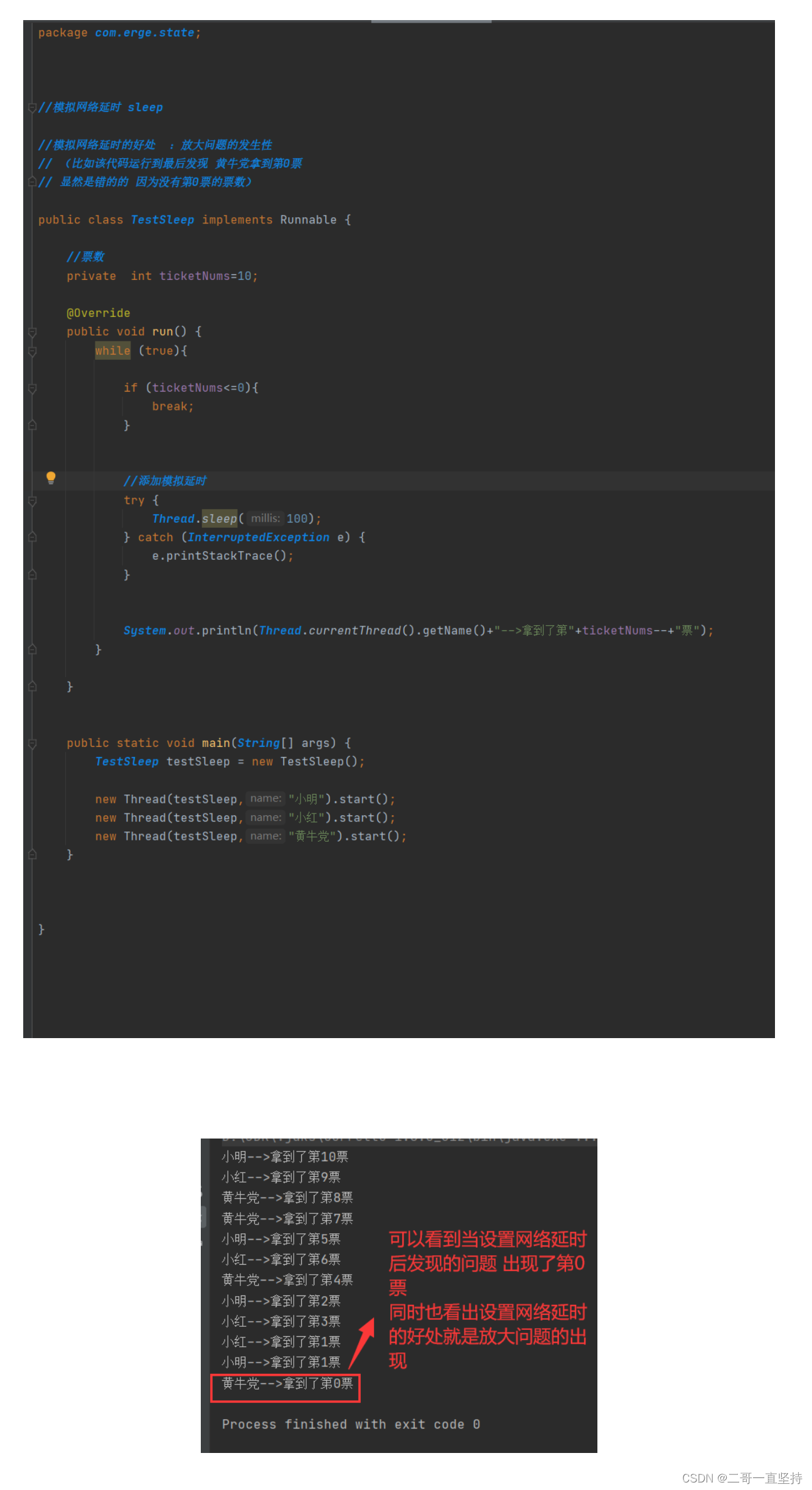Image resolution: width=812 pixels, height=1490 pixels.
Task: Click console line 小红-->拿到了第1票
Action: [x=281, y=1342]
